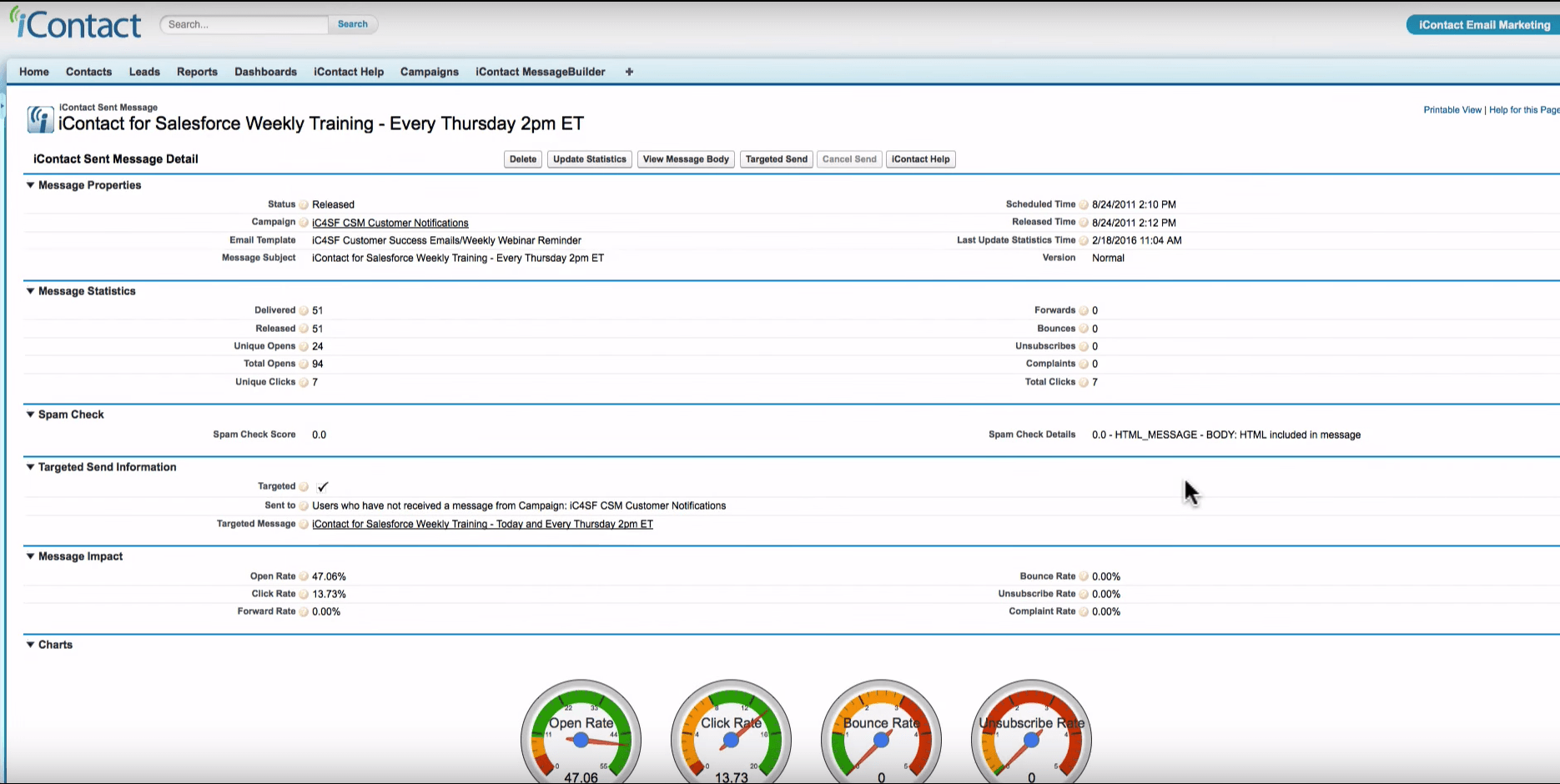Collapse Targeted Send Information section
Image resolution: width=1560 pixels, height=784 pixels.
pos(31,467)
